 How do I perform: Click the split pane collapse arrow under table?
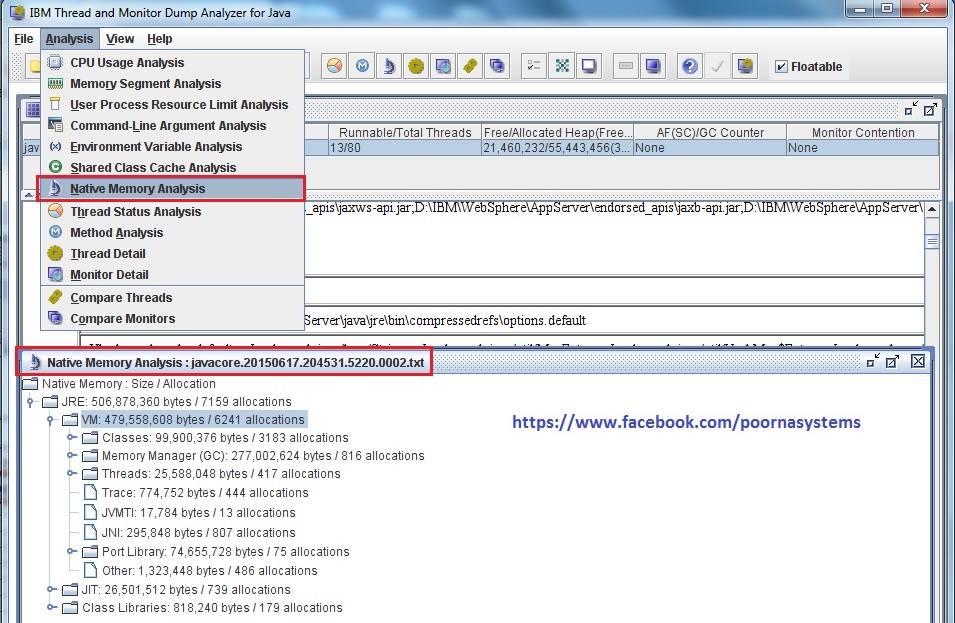29,195
